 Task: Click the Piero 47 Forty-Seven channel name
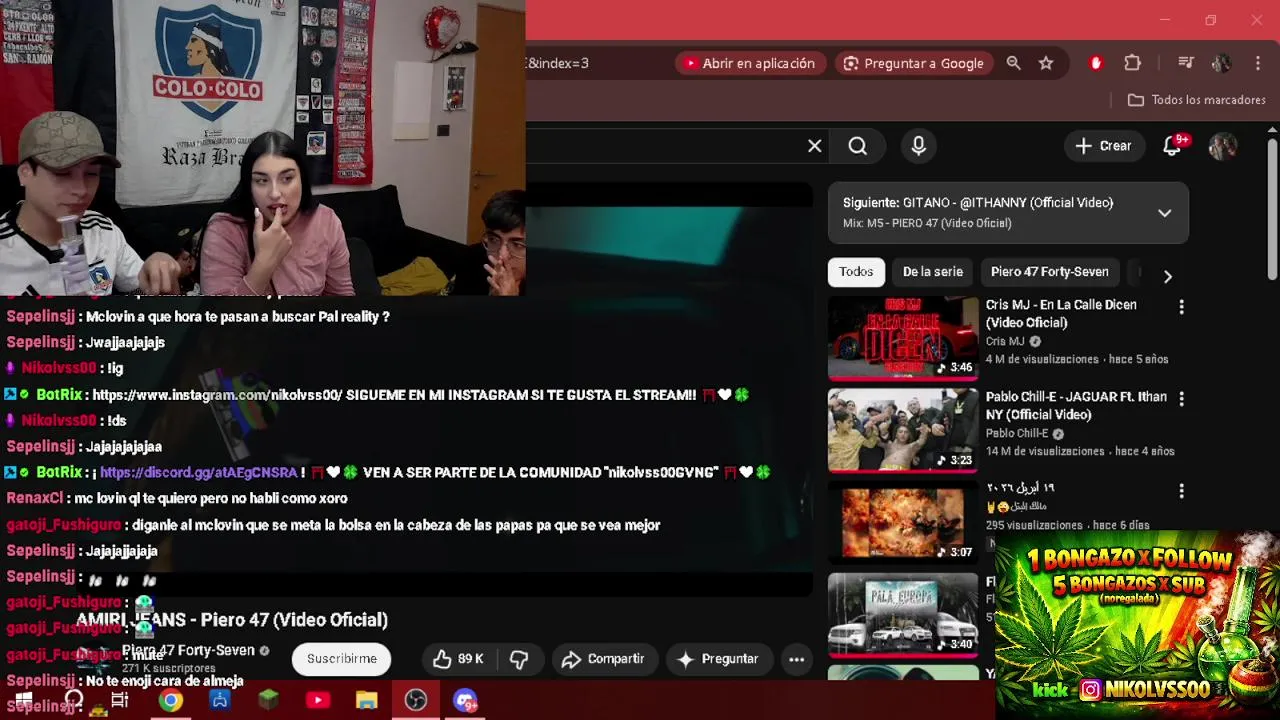point(189,650)
